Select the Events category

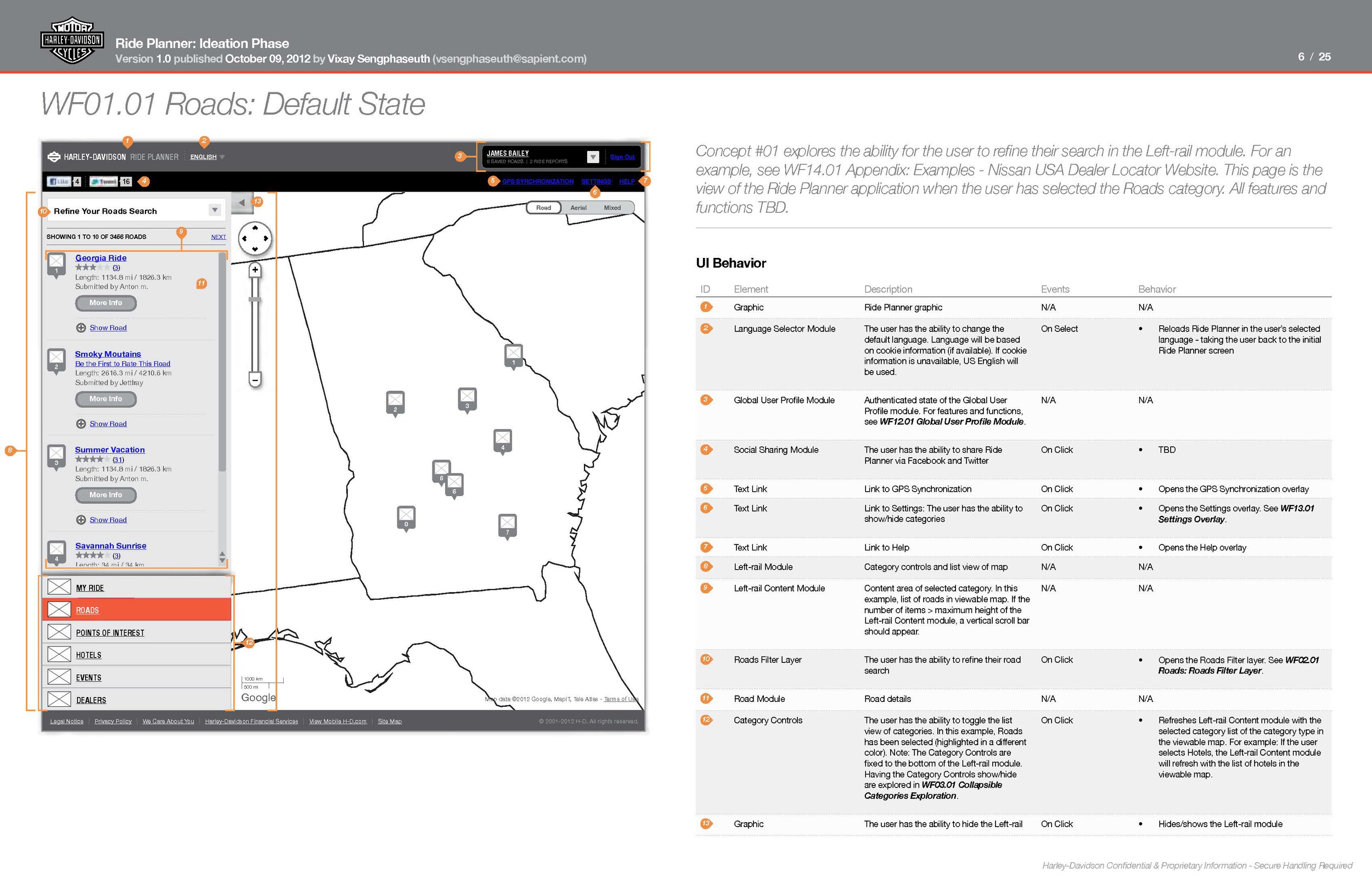(137, 678)
